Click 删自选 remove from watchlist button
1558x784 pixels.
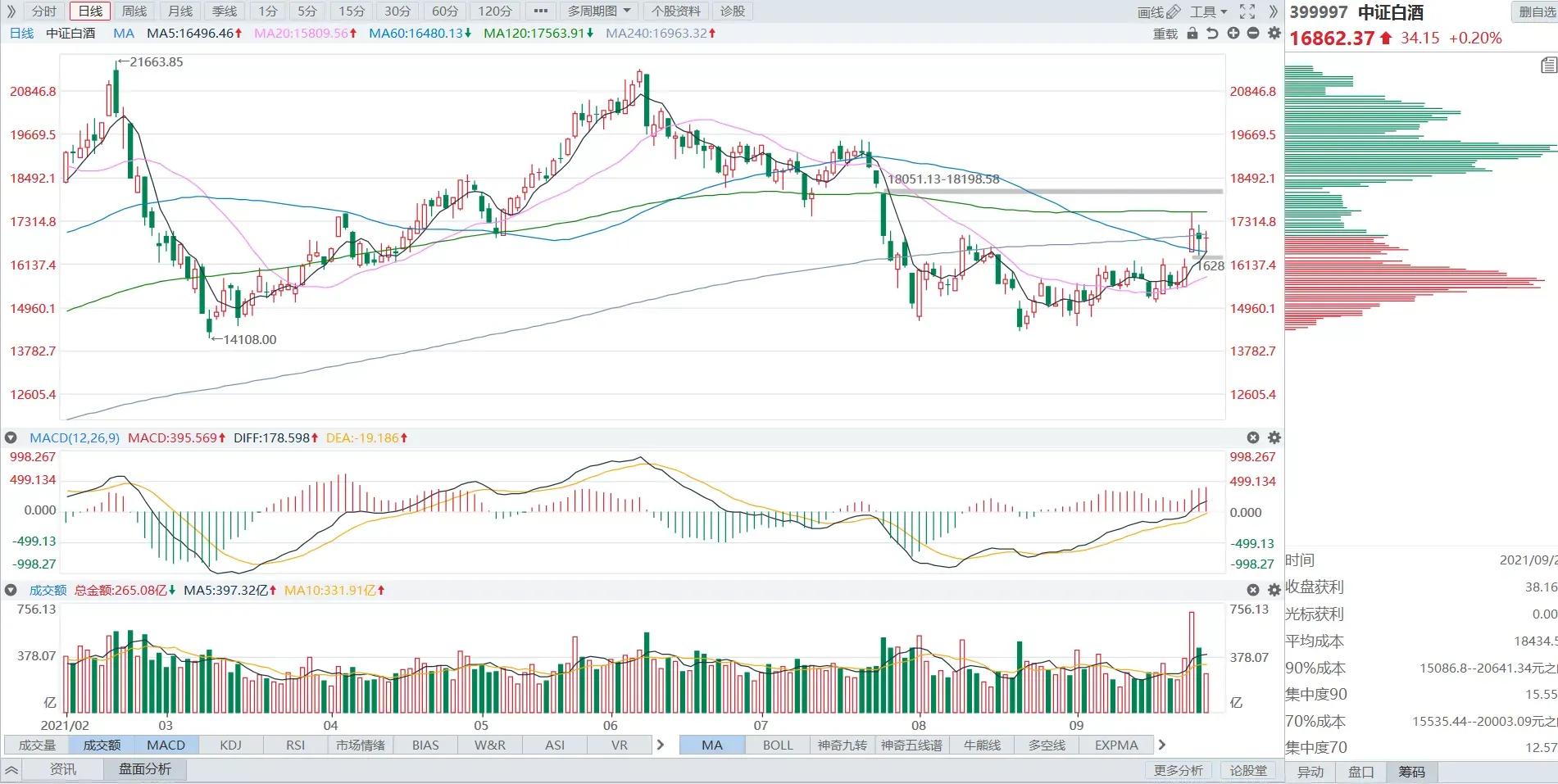pos(1536,11)
